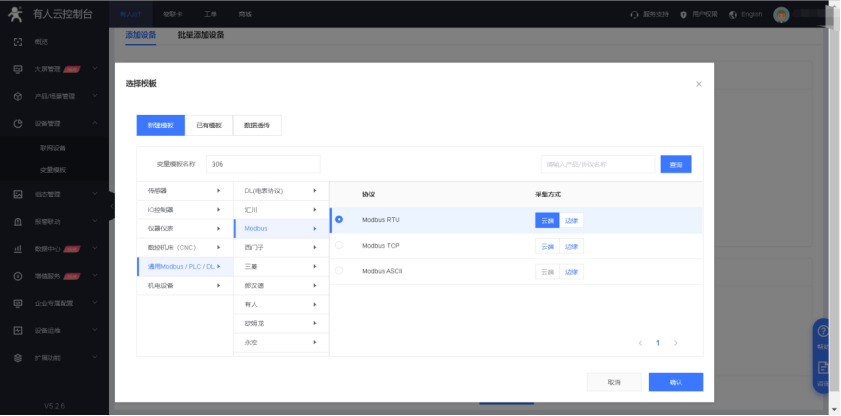Expand the 机电设备 category arrow

click(x=218, y=286)
